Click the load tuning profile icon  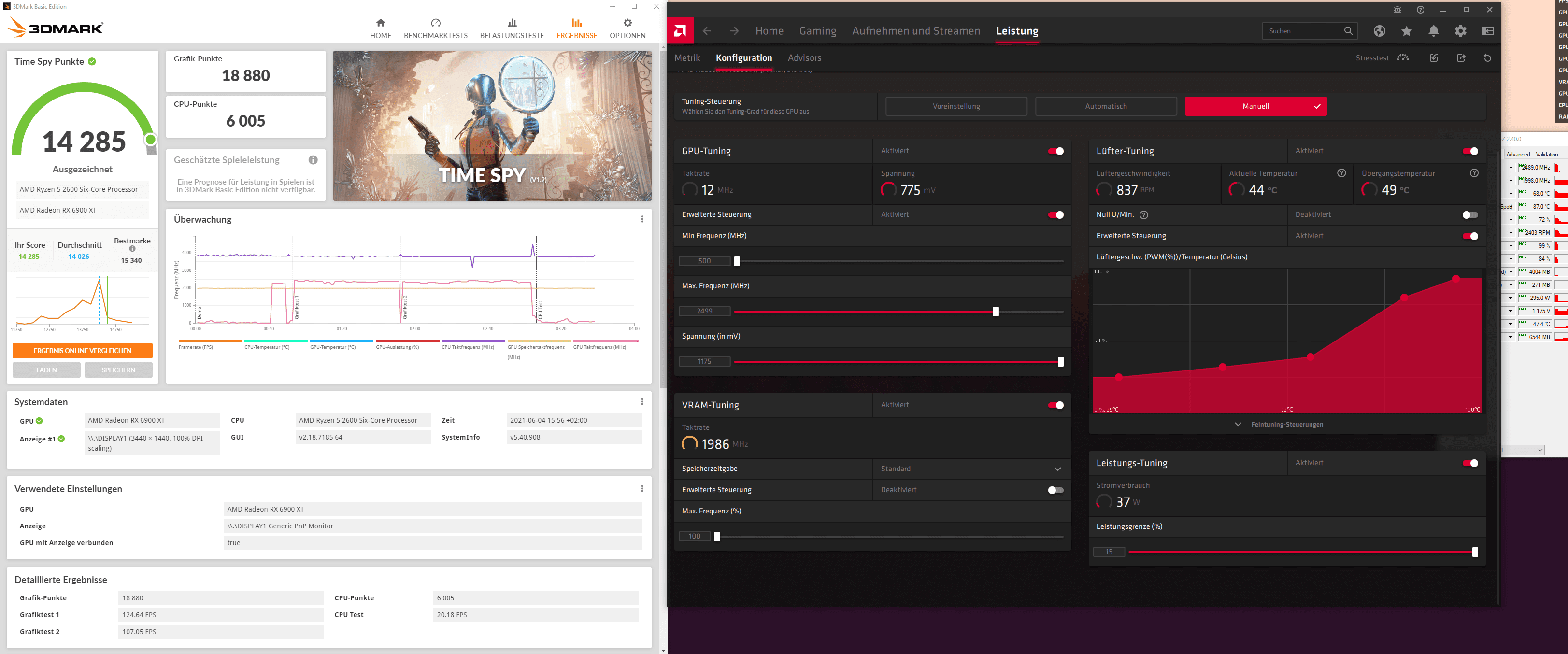pyautogui.click(x=1434, y=58)
